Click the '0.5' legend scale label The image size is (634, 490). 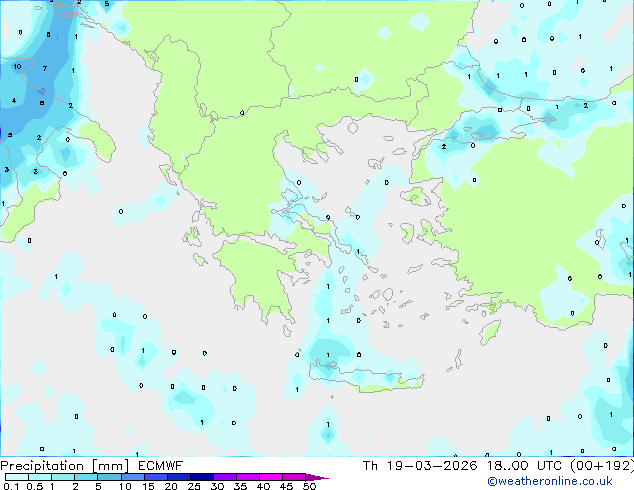click(x=35, y=486)
